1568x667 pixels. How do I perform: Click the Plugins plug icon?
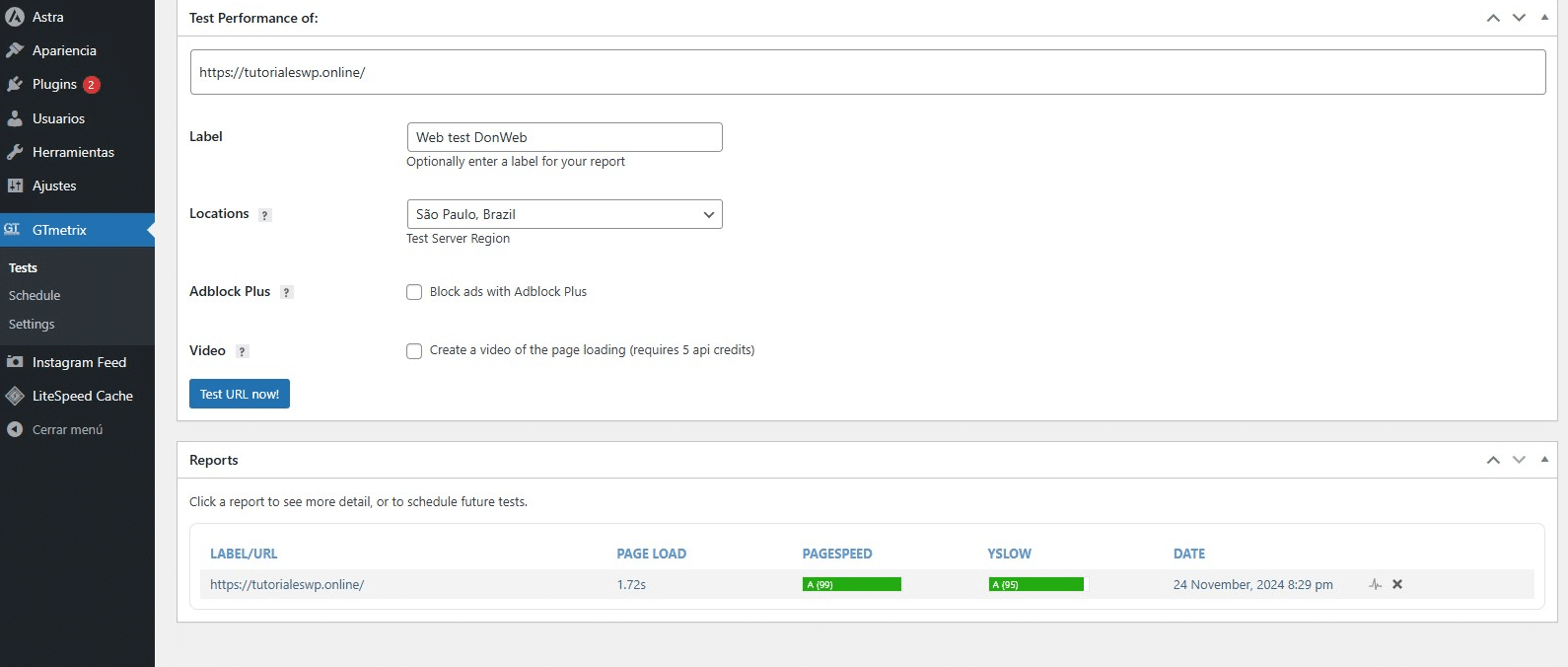pos(15,85)
